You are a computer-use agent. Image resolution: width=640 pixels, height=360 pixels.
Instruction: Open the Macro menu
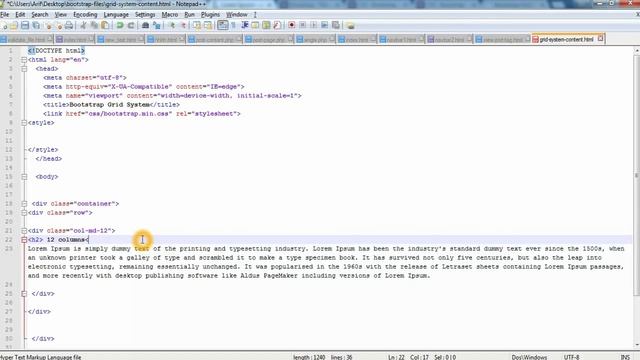pos(169,15)
